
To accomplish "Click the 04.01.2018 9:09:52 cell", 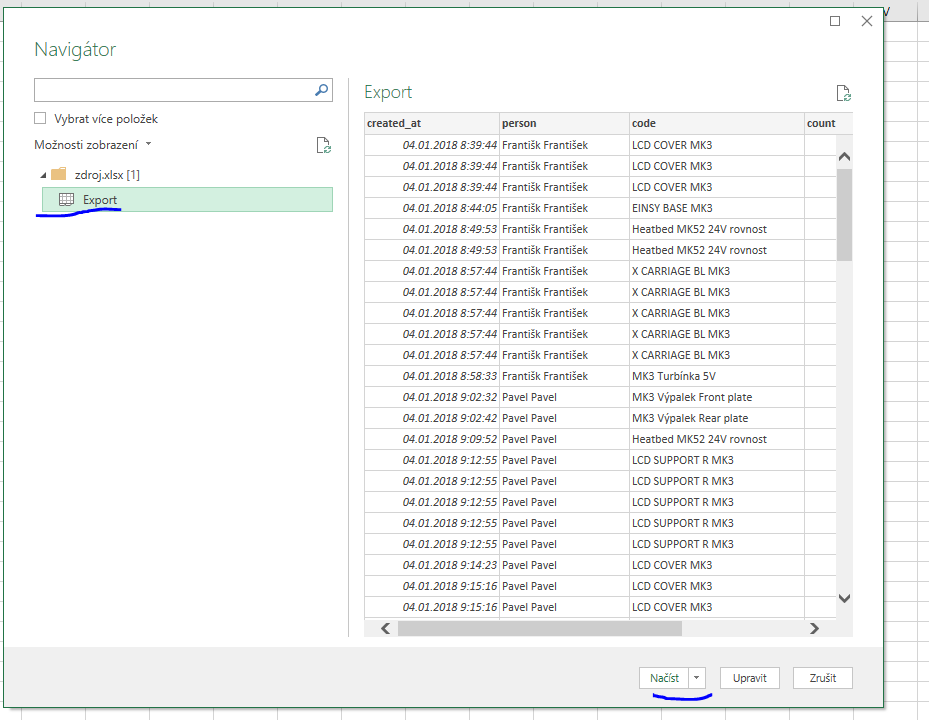I will point(432,439).
